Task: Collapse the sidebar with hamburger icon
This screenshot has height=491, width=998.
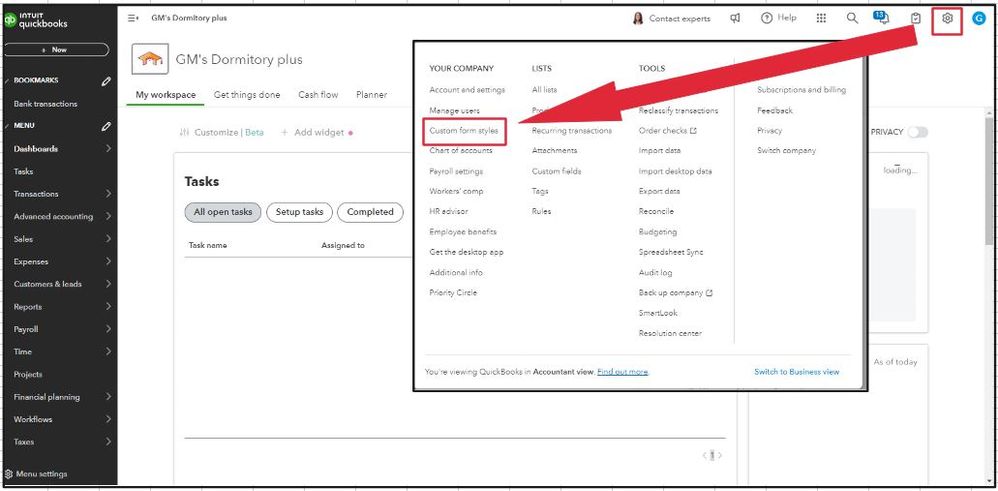Action: [133, 18]
